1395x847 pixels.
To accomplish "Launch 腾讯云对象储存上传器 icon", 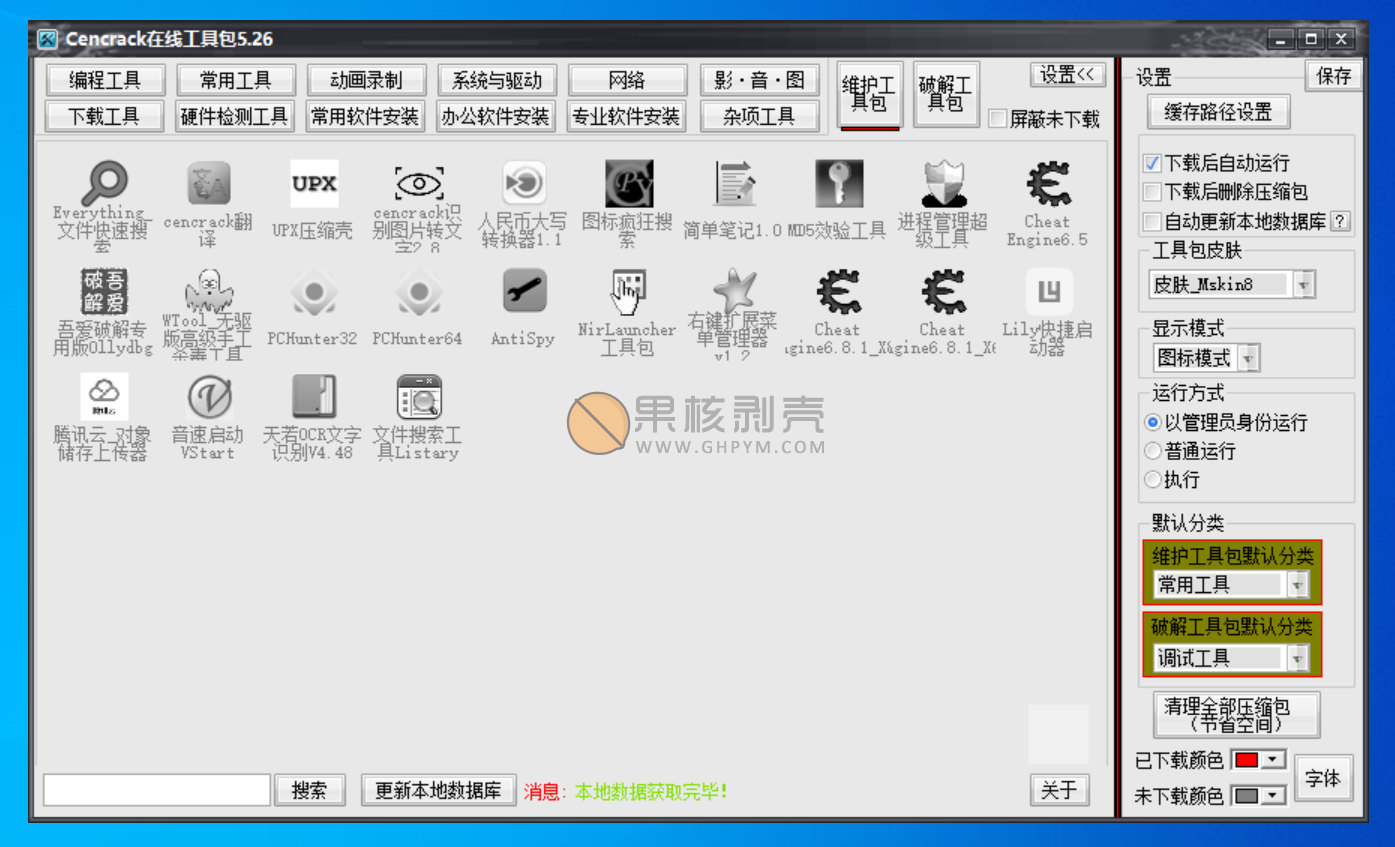I will (x=104, y=397).
